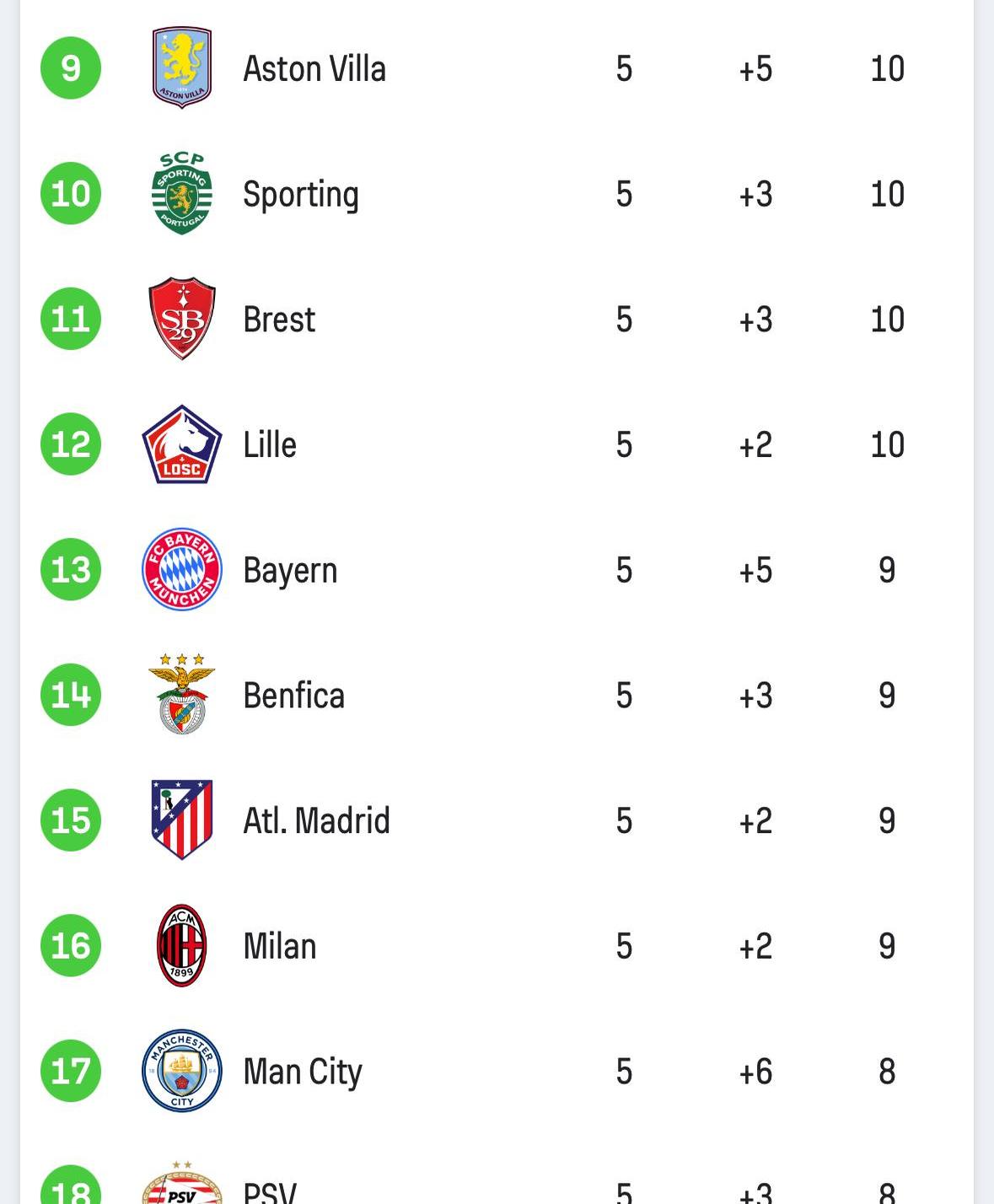Select the green rank 17 position badge
Screen dimensions: 994x1204
click(x=71, y=1071)
